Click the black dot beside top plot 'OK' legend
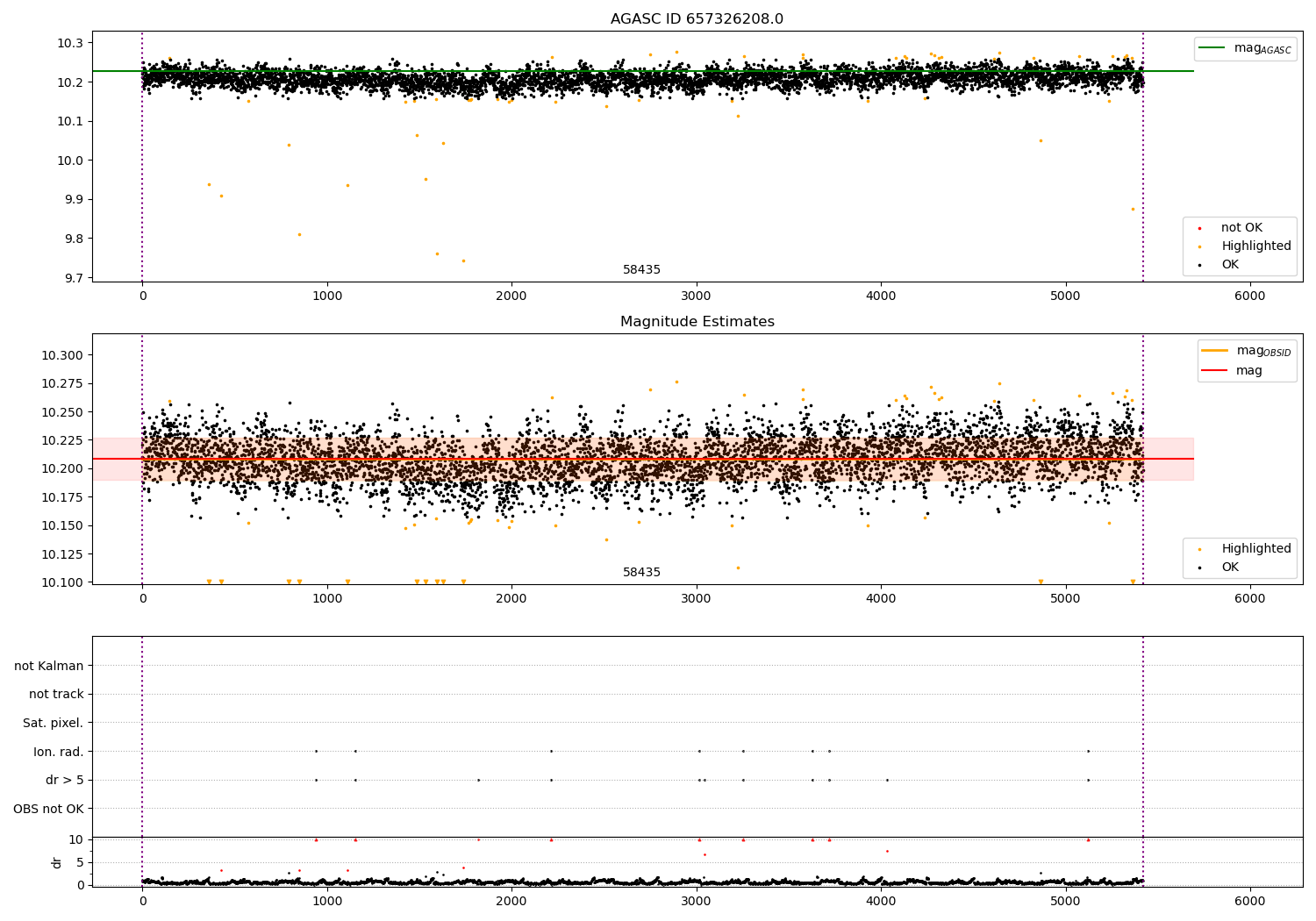The height and width of the screenshot is (921, 1316). (x=1199, y=265)
